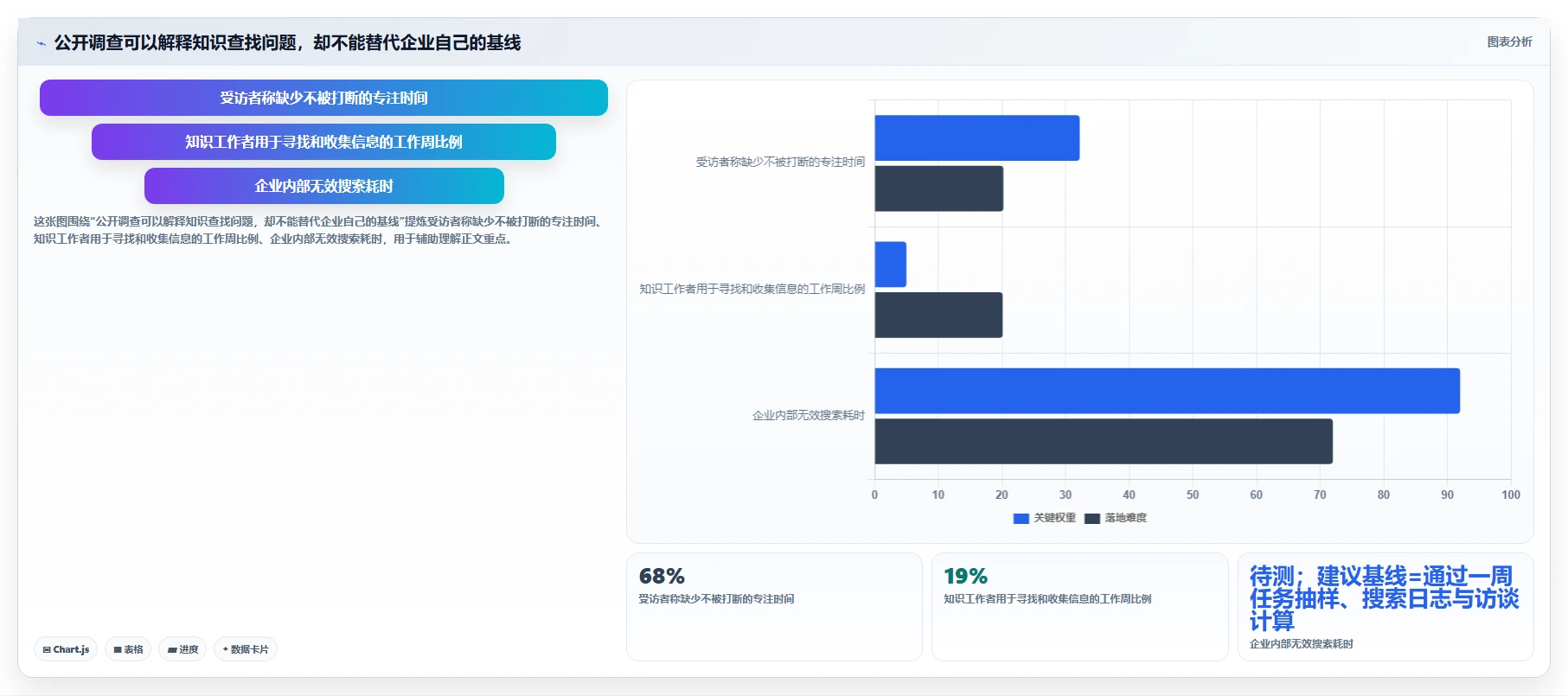Toggle the 关键权重 legend item
The image size is (1568, 696).
pos(1045,518)
